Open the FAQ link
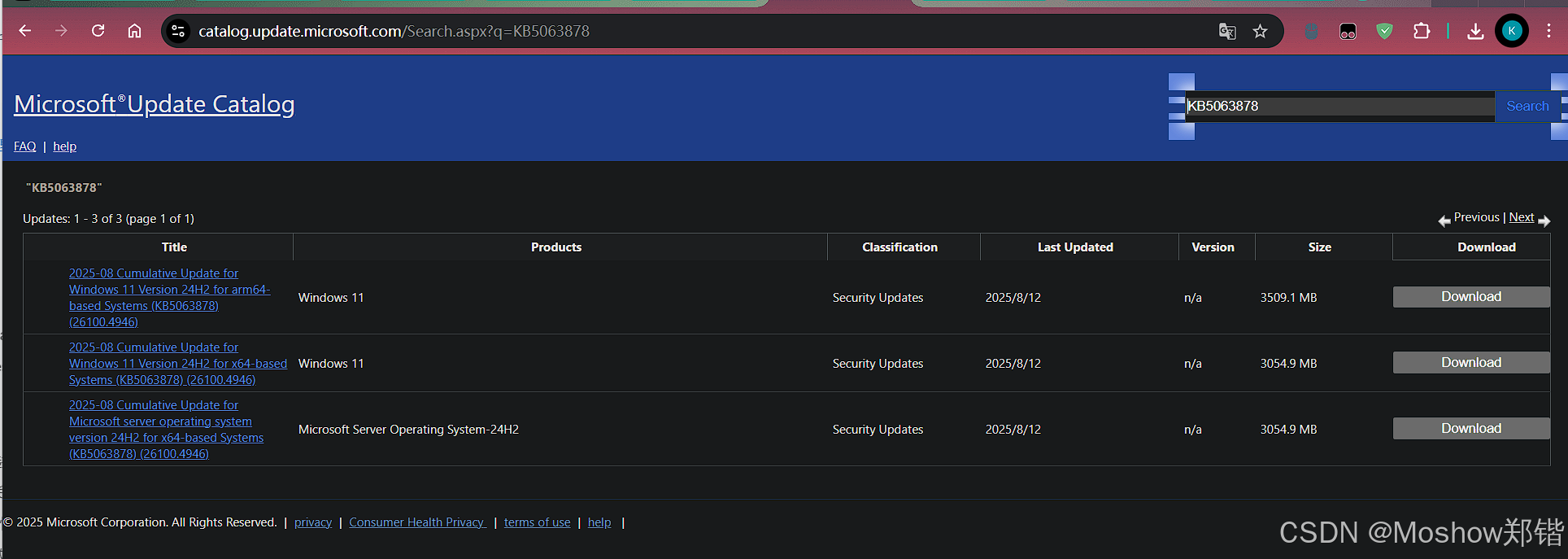This screenshot has height=559, width=1568. pos(24,146)
